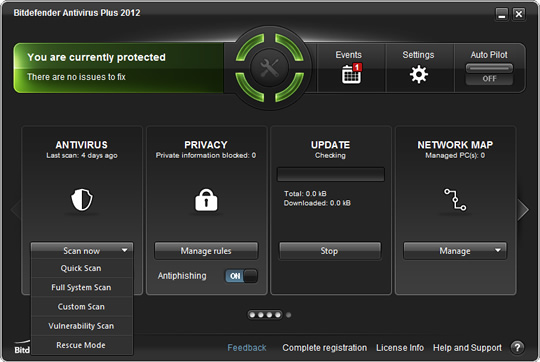Toggle the Auto Pilot switch
Viewport: 540px width, 362px height.
(489, 74)
